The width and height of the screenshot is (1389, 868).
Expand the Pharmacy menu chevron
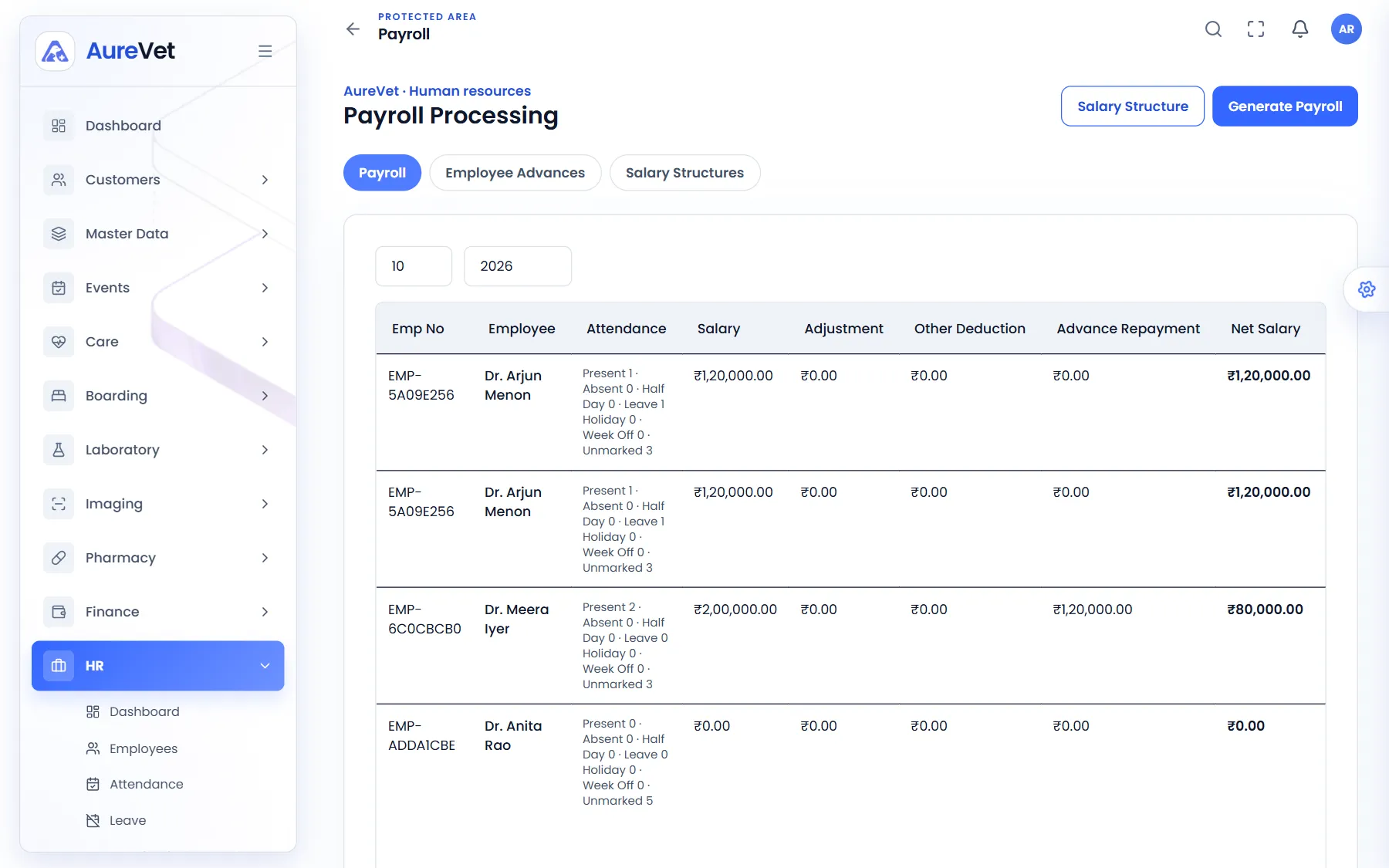pos(265,558)
